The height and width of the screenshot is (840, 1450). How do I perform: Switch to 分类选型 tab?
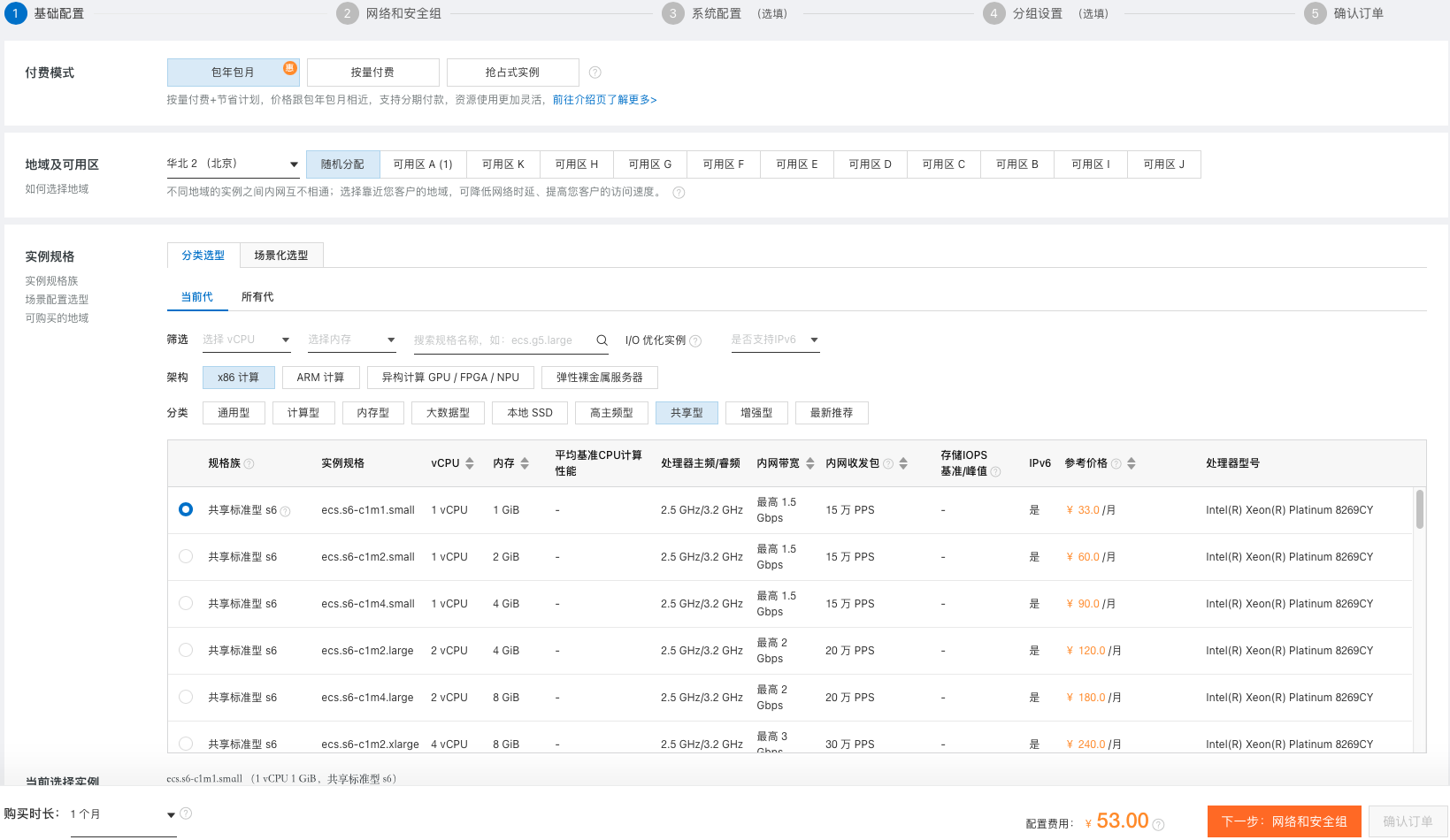click(203, 256)
